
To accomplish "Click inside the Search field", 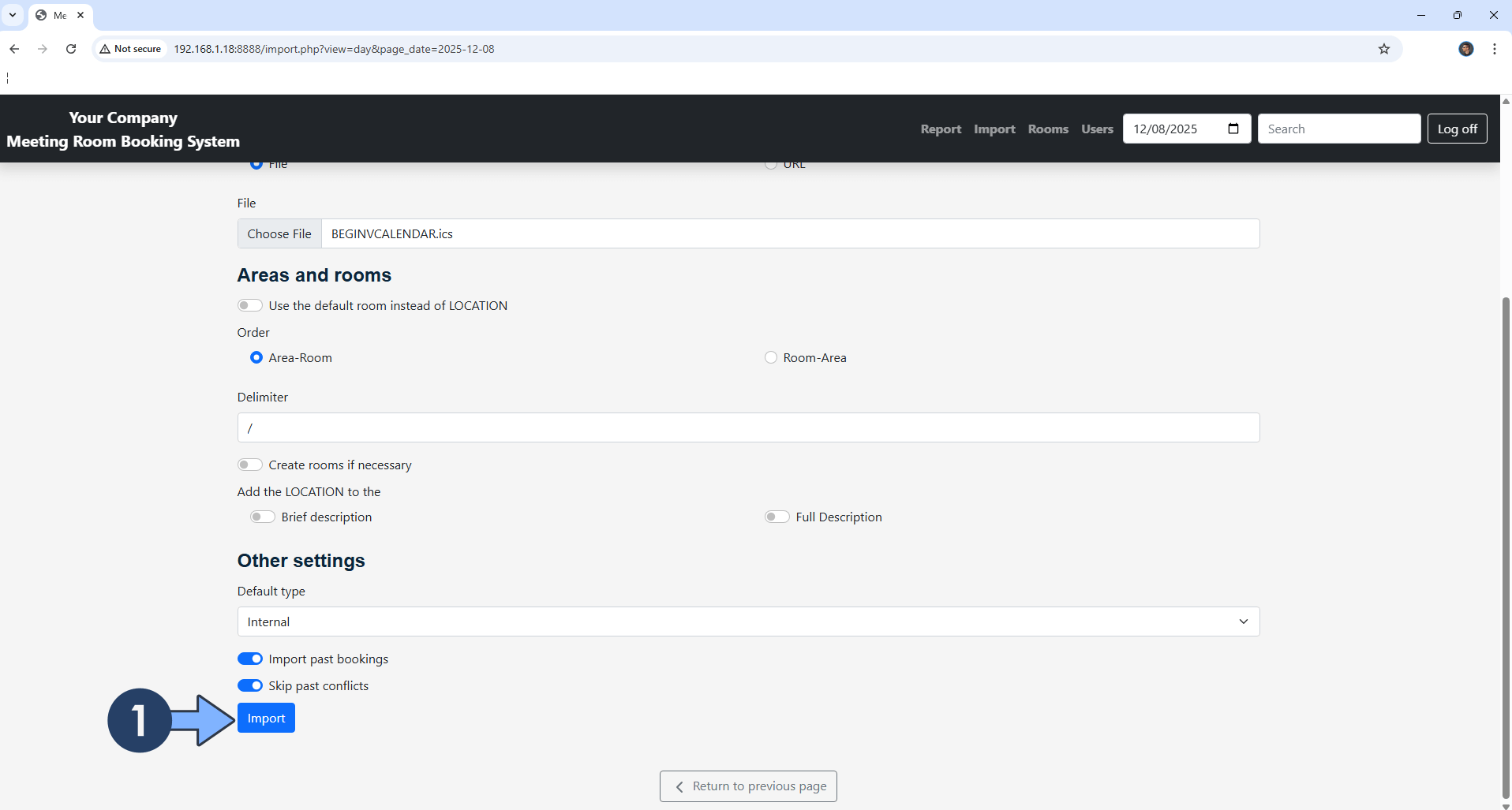I will tap(1339, 129).
